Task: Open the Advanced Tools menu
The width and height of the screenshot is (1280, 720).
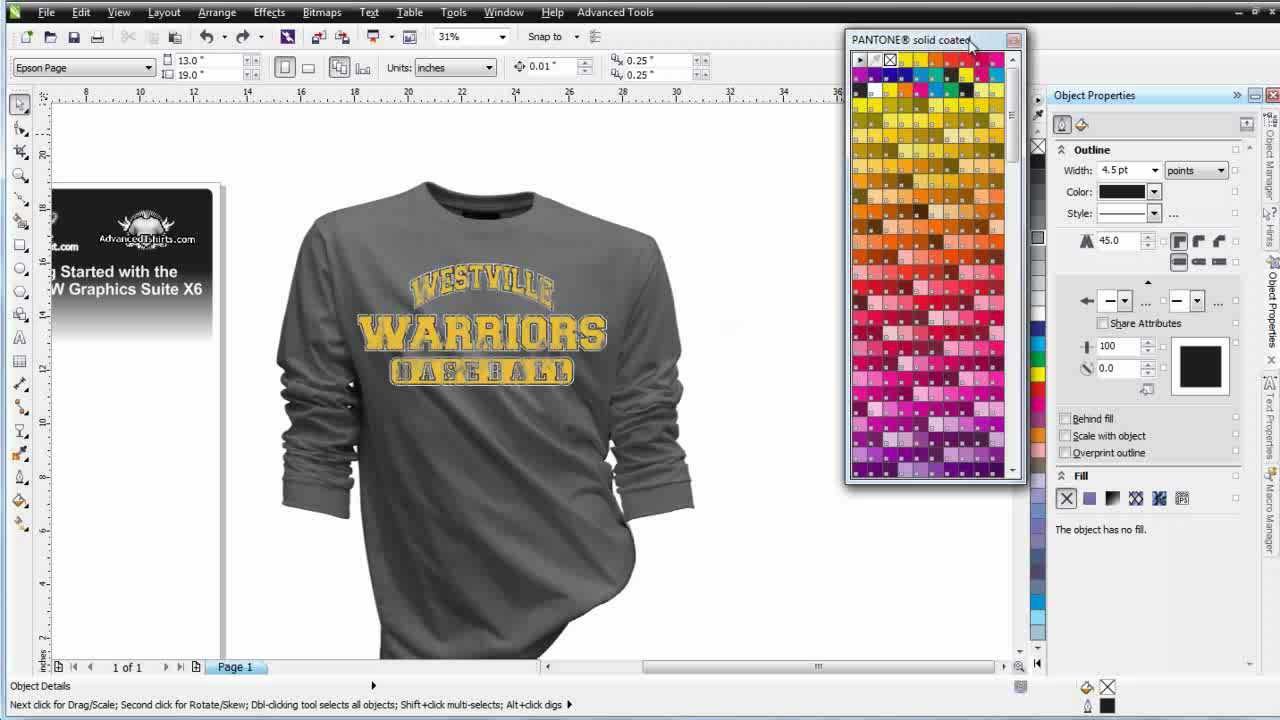Action: tap(615, 12)
